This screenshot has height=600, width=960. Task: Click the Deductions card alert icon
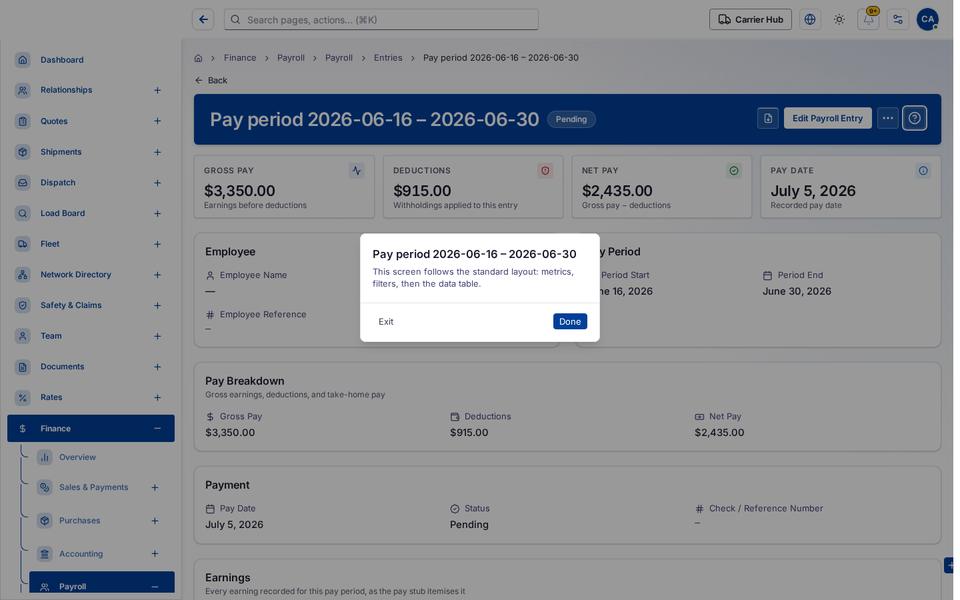[x=545, y=171]
